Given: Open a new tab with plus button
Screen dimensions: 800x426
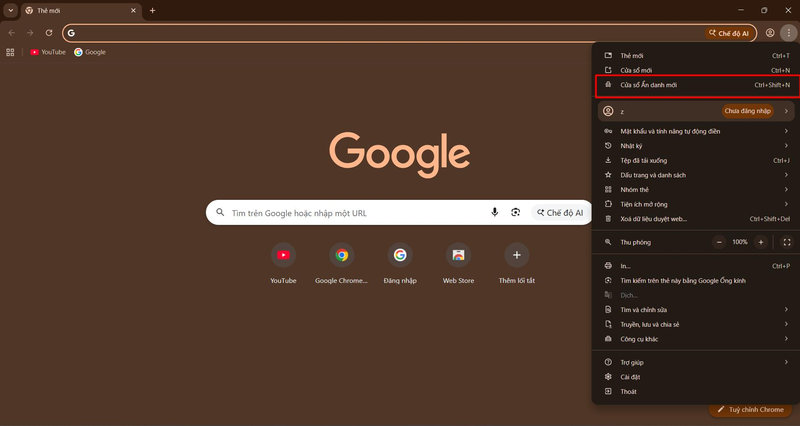Looking at the screenshot, I should click(152, 10).
